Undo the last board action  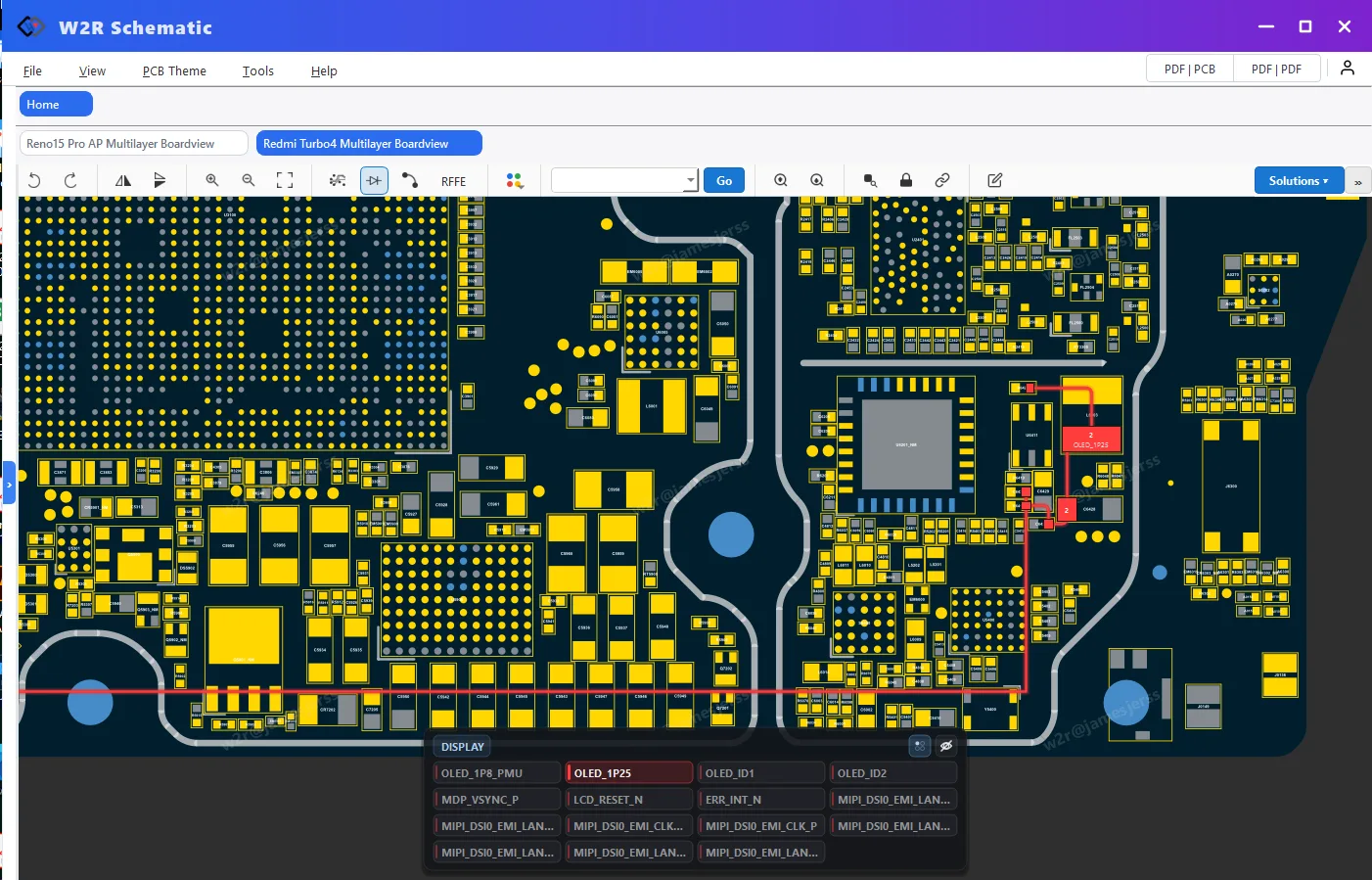[x=34, y=180]
